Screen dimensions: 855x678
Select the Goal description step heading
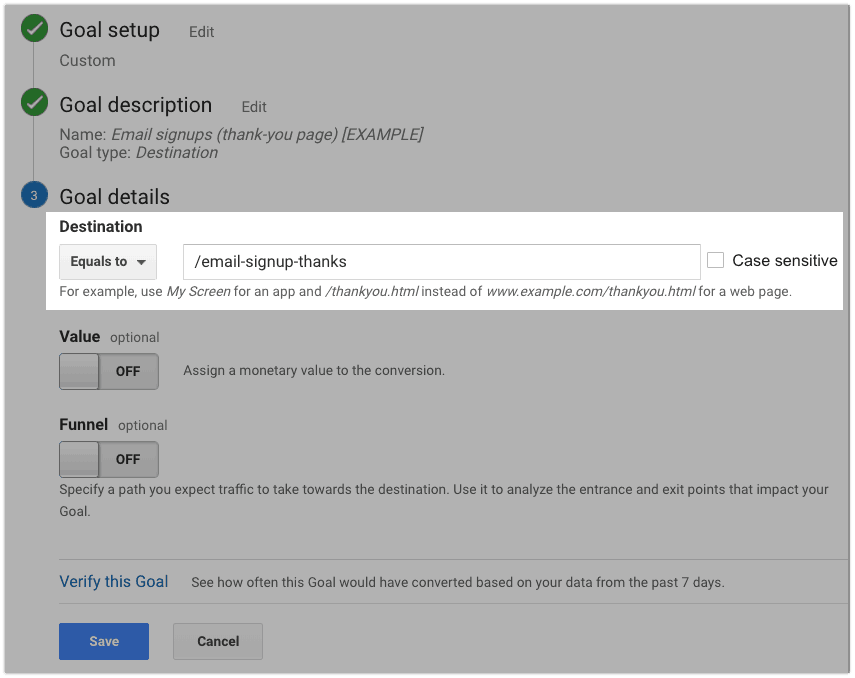[136, 105]
